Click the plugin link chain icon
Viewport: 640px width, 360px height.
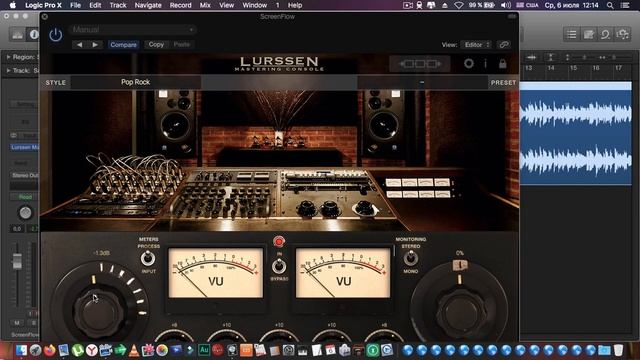pyautogui.click(x=504, y=45)
